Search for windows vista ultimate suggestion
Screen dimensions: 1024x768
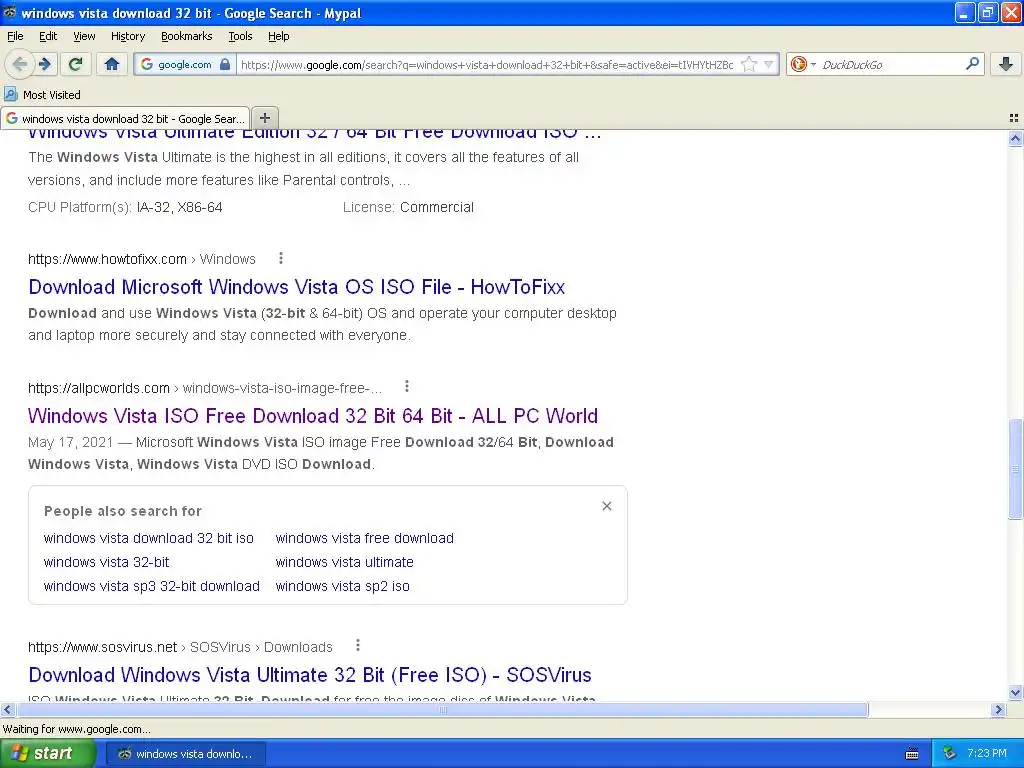pyautogui.click(x=344, y=562)
